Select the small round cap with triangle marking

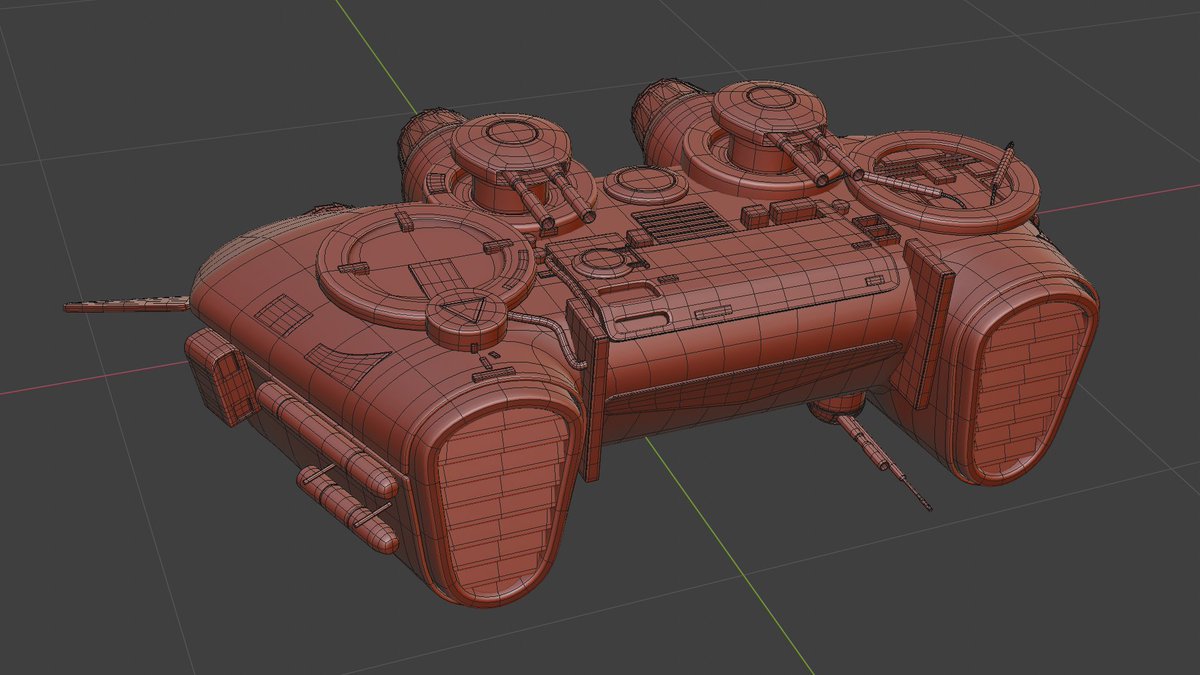(466, 317)
